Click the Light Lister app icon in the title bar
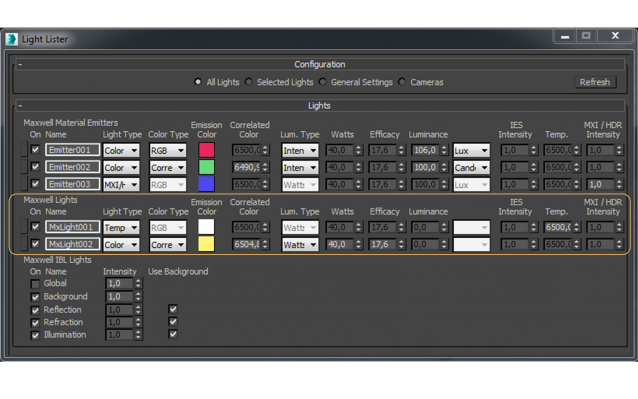Screen dimensions: 638x399 (x=11, y=39)
